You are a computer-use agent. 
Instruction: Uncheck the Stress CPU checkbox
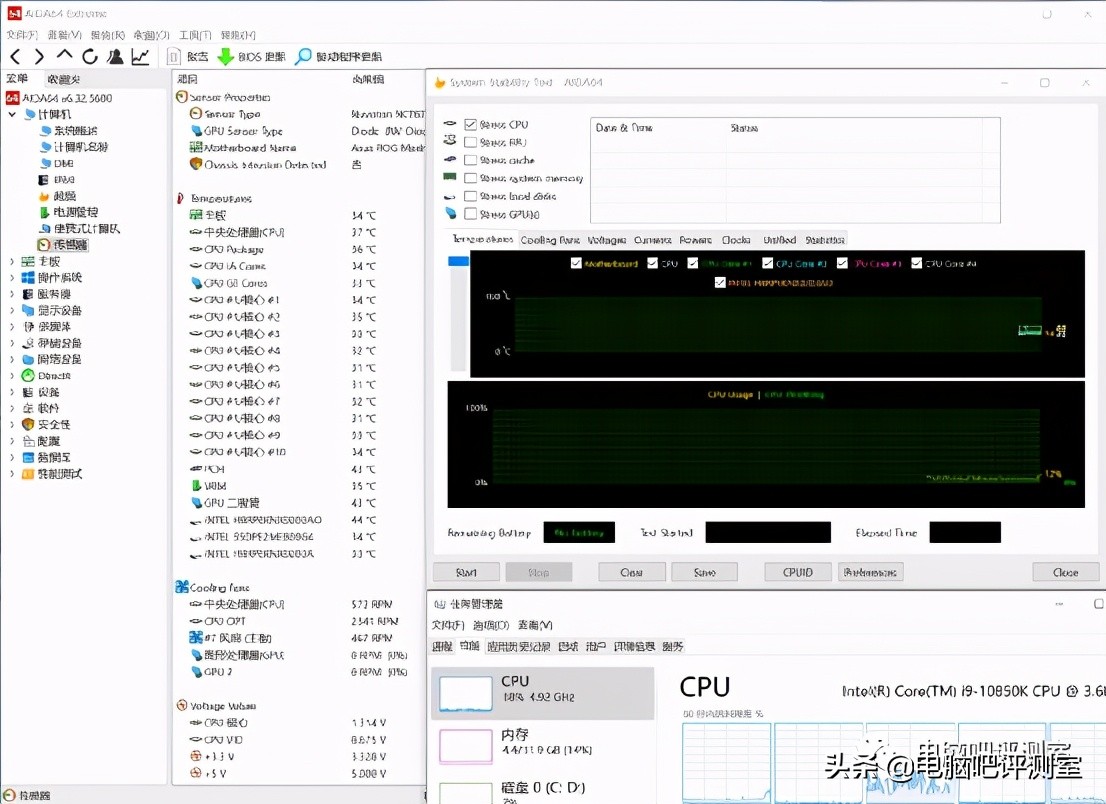[471, 125]
